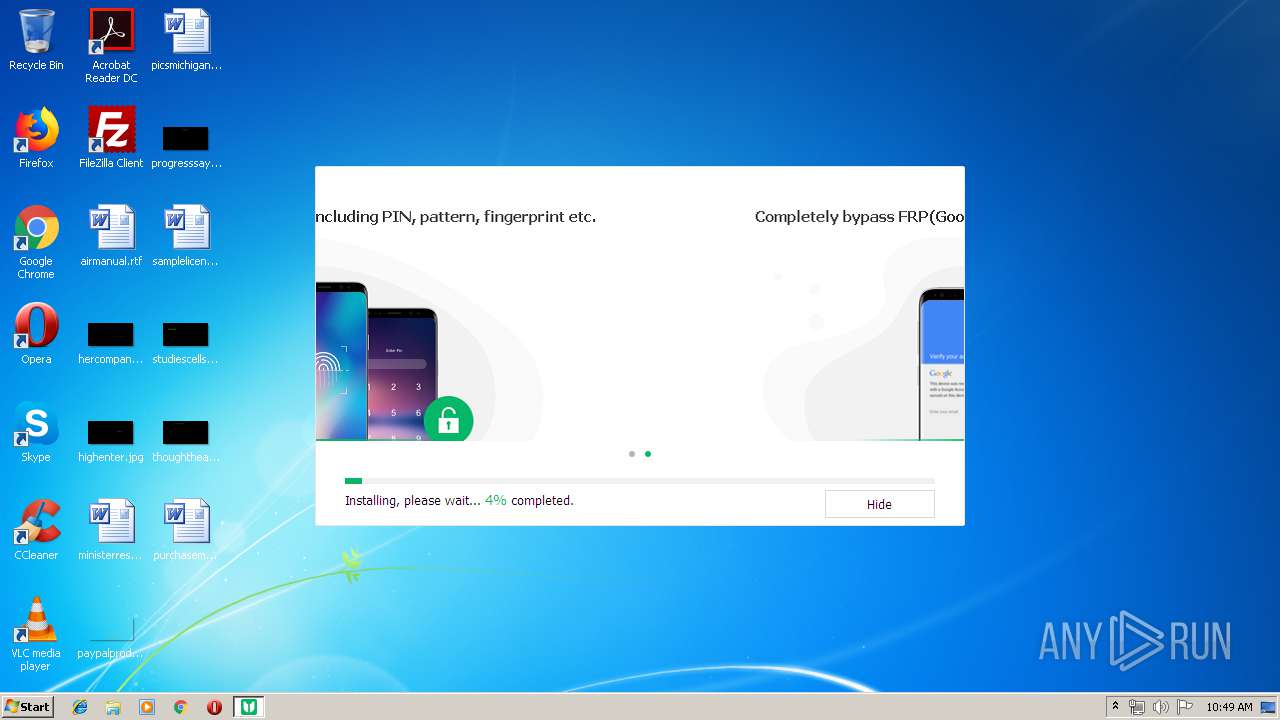Click the volume speaker tray icon
Screen dimensions: 1280x720
point(1161,707)
